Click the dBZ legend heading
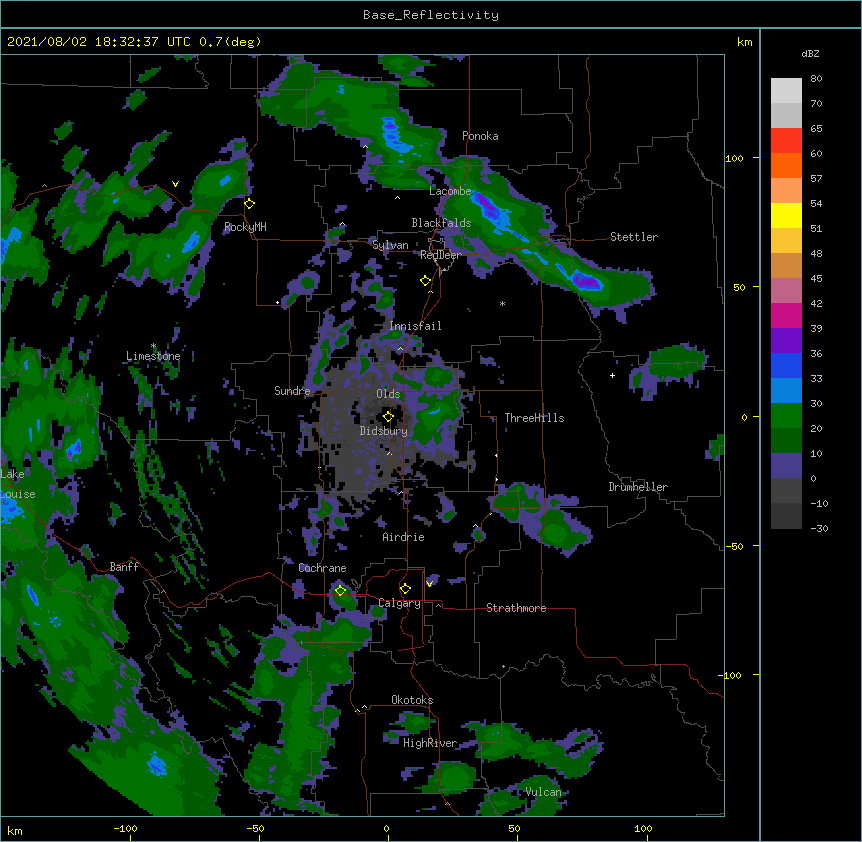Viewport: 862px width, 842px height. [810, 53]
